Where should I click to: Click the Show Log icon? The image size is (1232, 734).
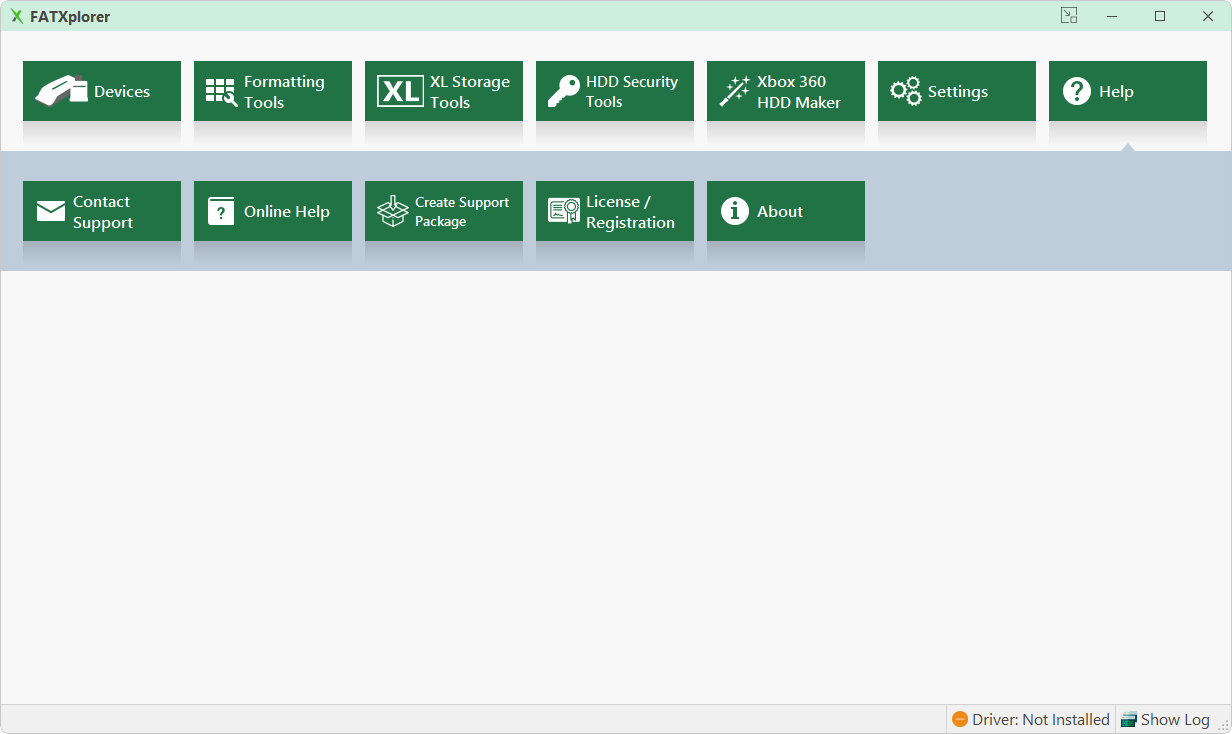(1129, 719)
